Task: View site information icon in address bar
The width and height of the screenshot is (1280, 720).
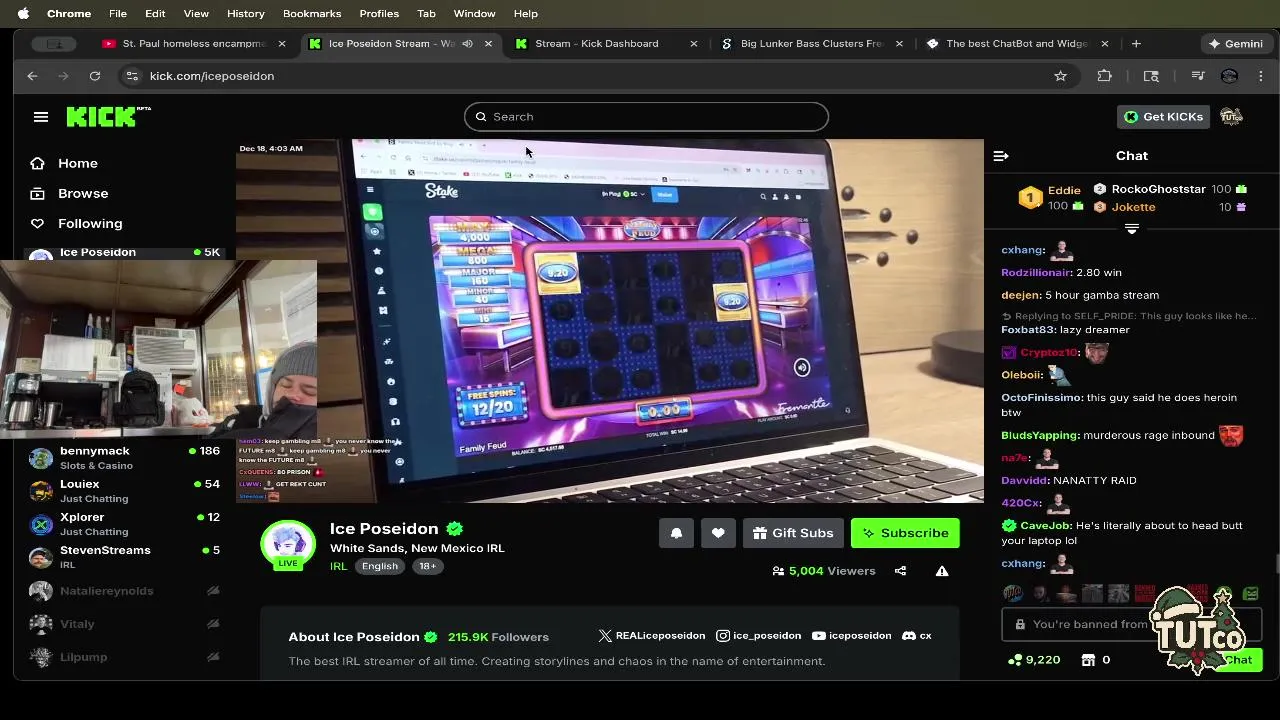Action: tap(131, 76)
